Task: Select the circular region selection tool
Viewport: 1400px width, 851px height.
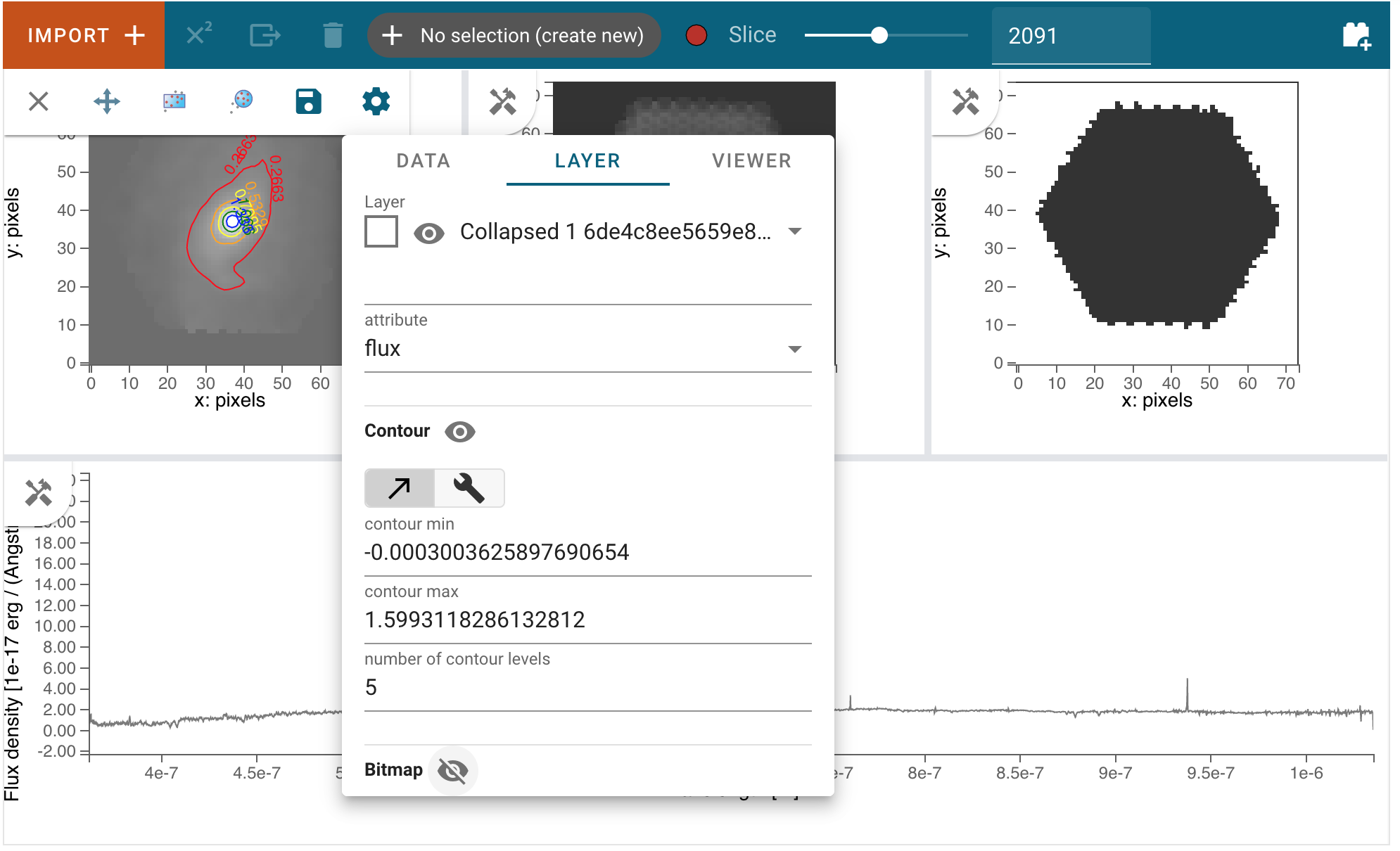Action: coord(241,102)
